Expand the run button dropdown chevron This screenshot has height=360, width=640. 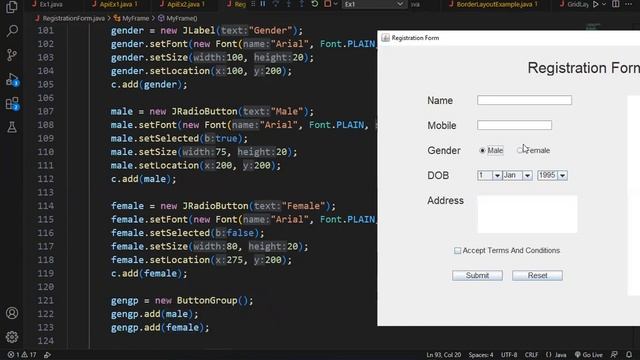coord(604,4)
